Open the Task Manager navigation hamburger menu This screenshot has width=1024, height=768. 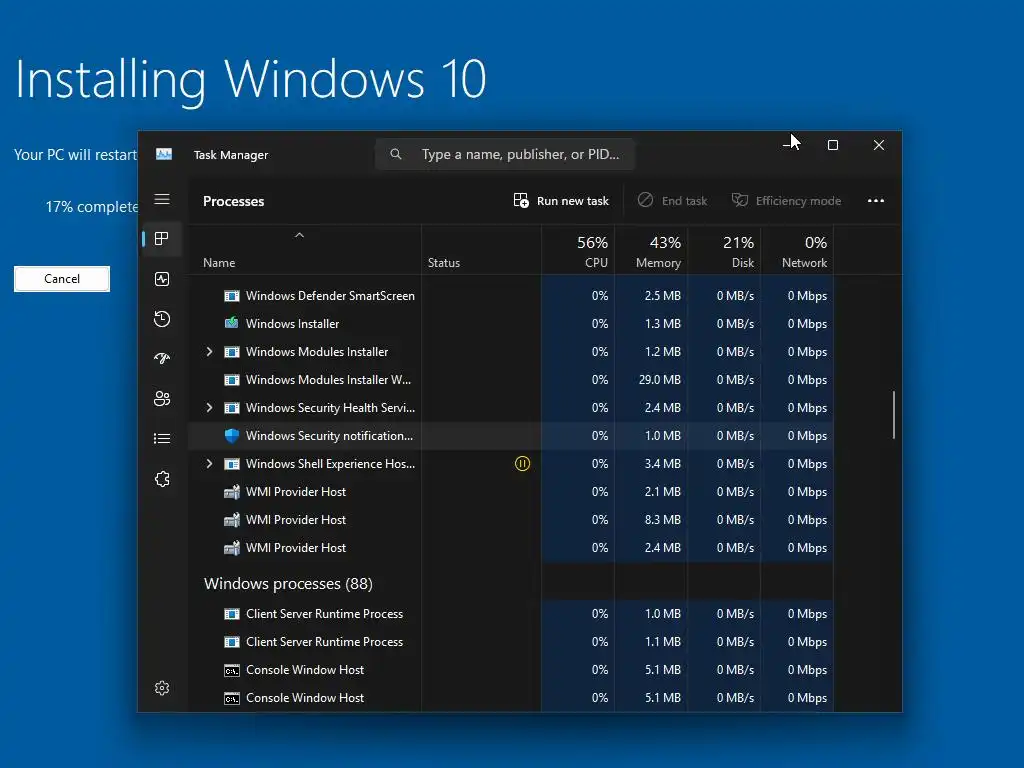[x=162, y=199]
